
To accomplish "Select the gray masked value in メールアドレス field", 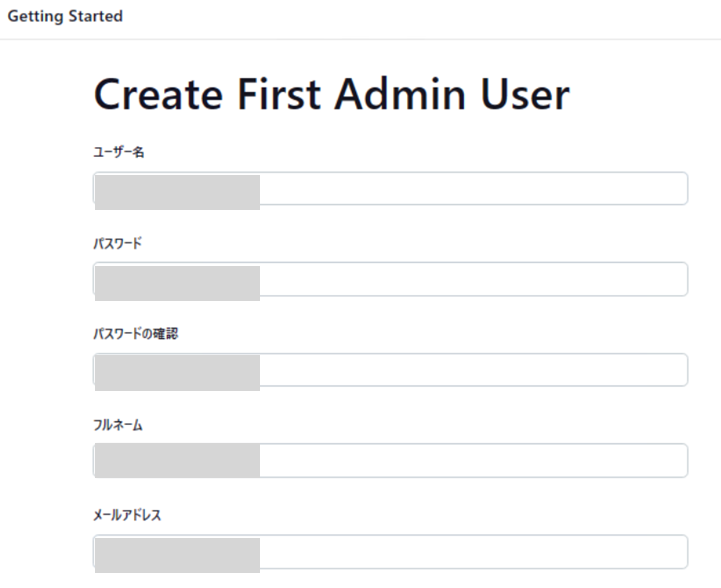I will (177, 555).
